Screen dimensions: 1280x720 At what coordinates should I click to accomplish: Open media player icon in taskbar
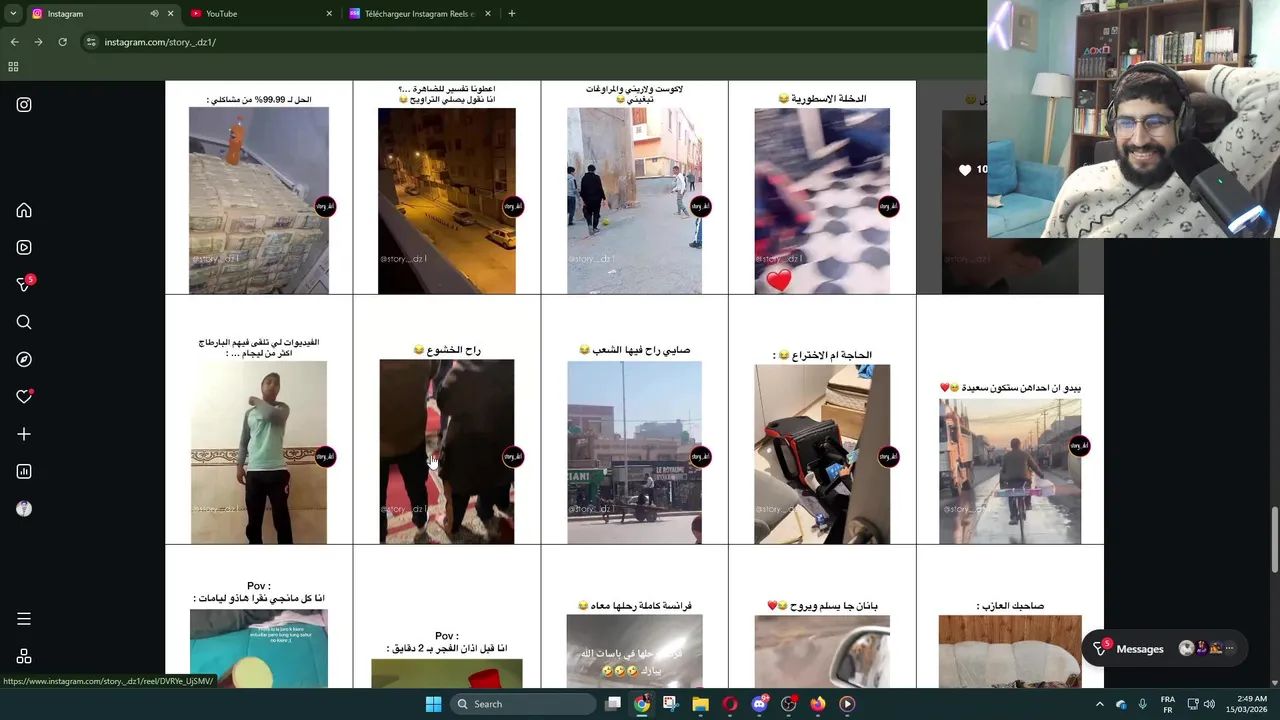coord(847,704)
